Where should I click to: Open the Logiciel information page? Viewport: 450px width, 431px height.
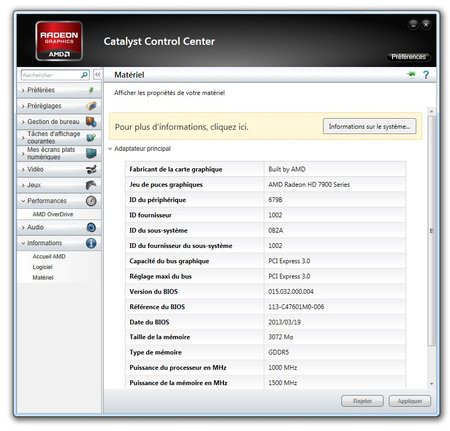click(x=42, y=267)
